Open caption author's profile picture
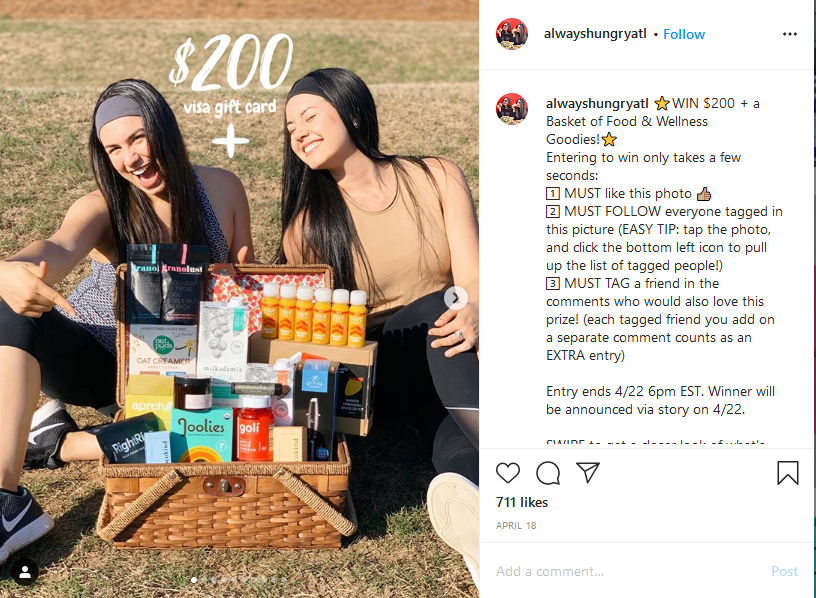Screen dimensions: 816x598 pos(512,109)
